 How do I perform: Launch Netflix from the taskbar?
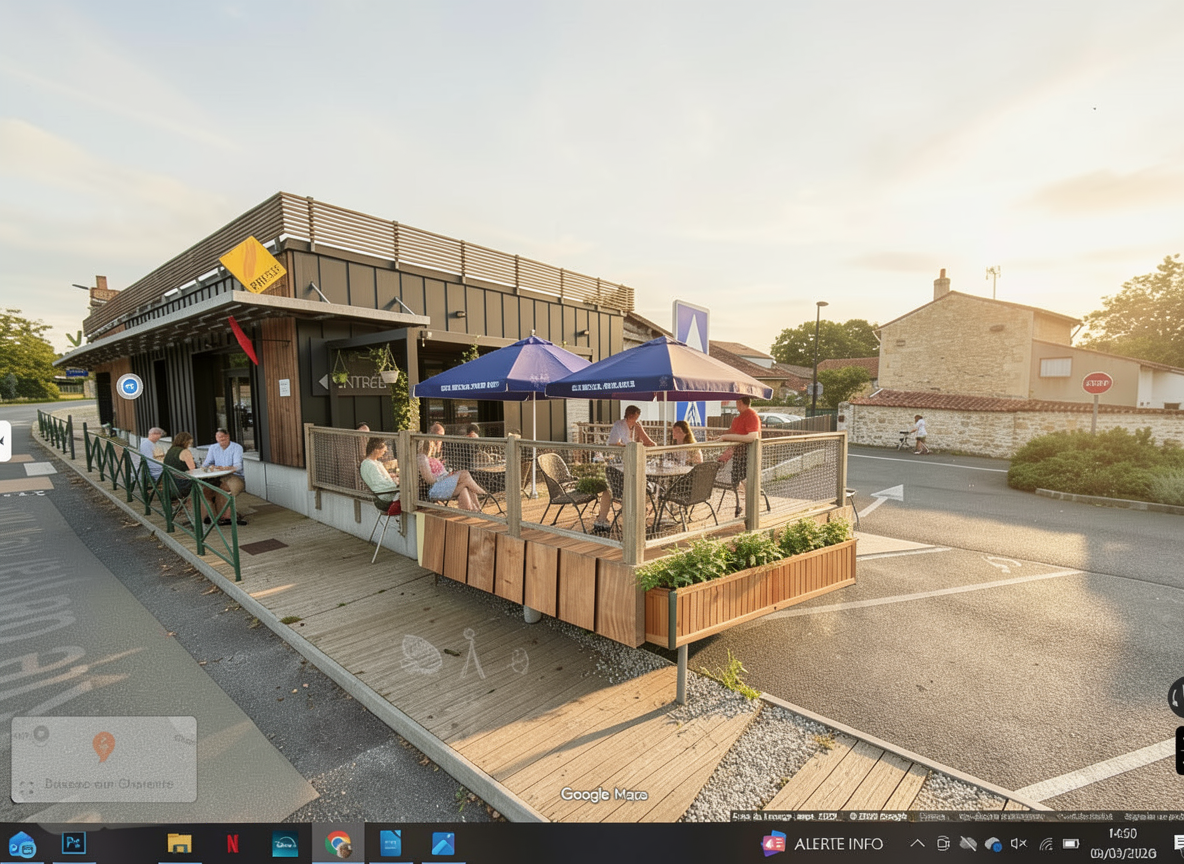click(x=232, y=843)
